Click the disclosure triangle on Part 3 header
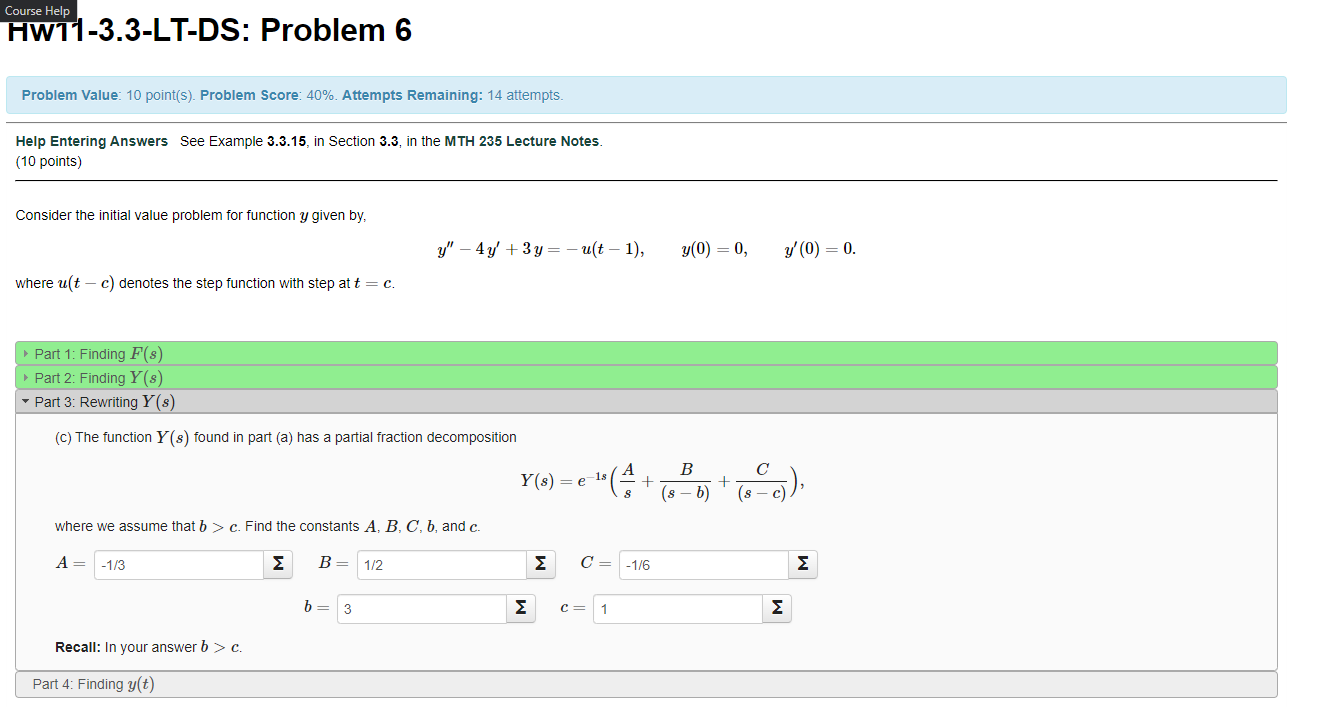This screenshot has height=719, width=1317. [x=24, y=401]
